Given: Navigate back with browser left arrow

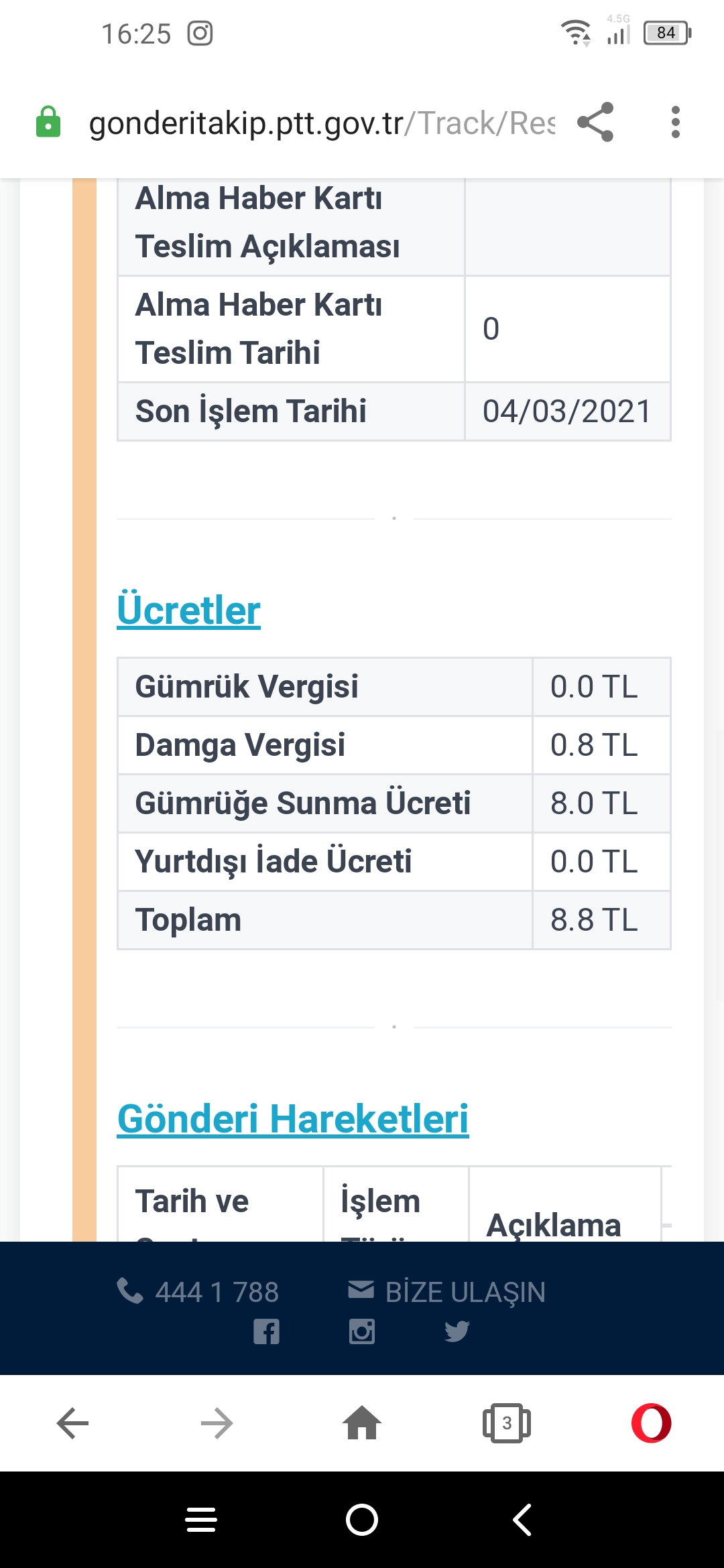Looking at the screenshot, I should (x=72, y=1423).
